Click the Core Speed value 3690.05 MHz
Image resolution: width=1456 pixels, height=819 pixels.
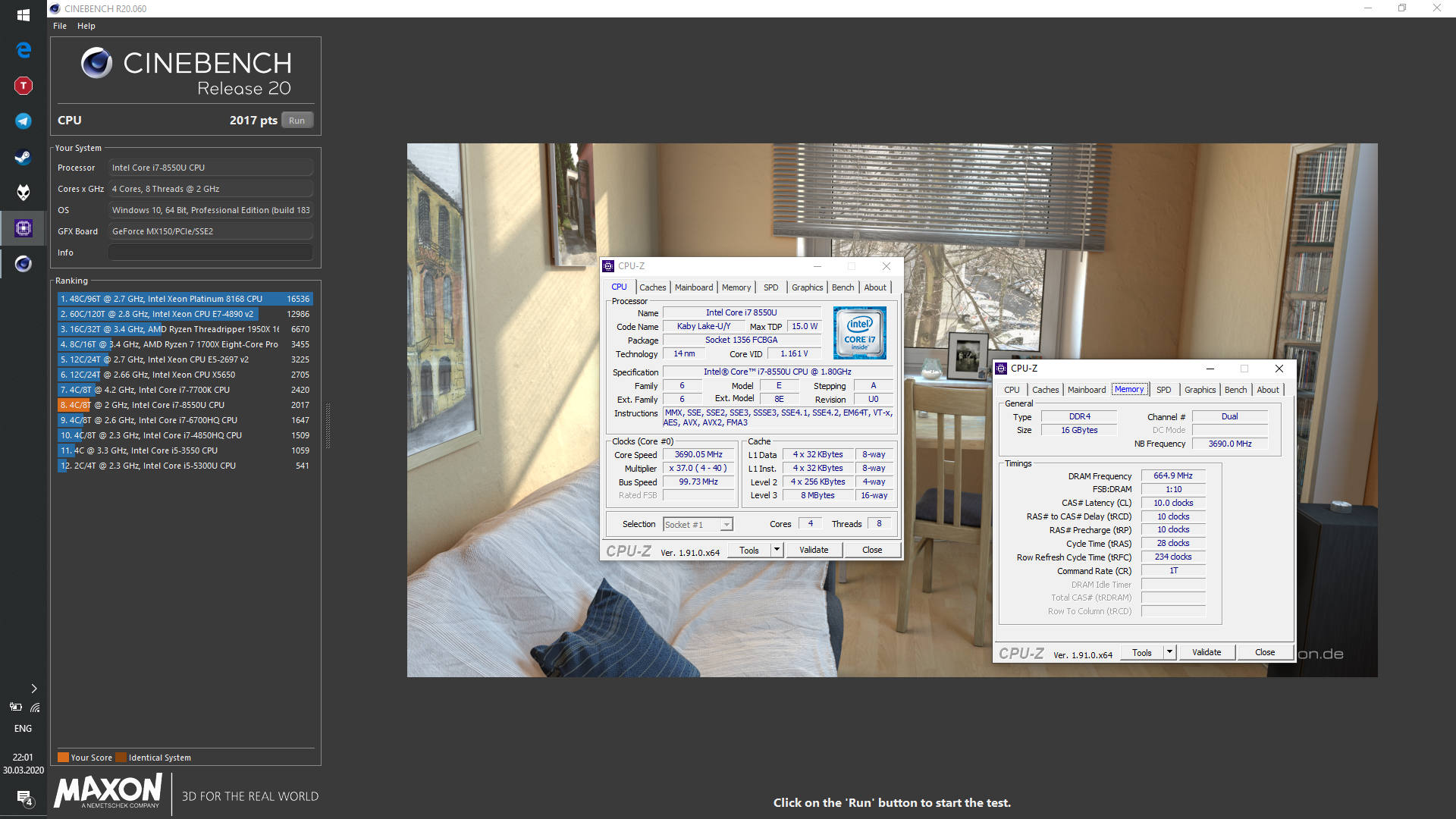pos(698,455)
